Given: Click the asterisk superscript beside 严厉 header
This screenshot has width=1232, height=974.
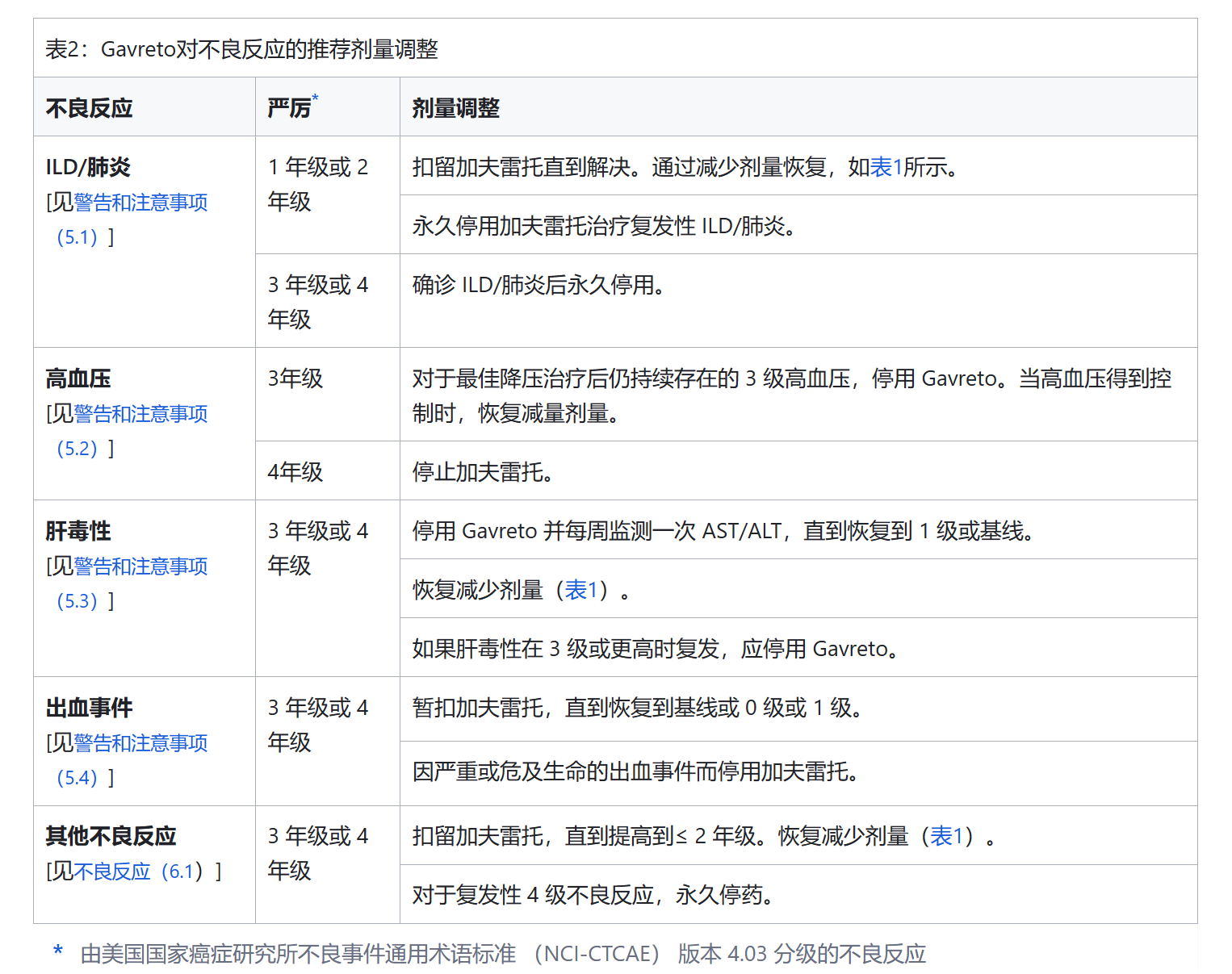Looking at the screenshot, I should coord(315,98).
